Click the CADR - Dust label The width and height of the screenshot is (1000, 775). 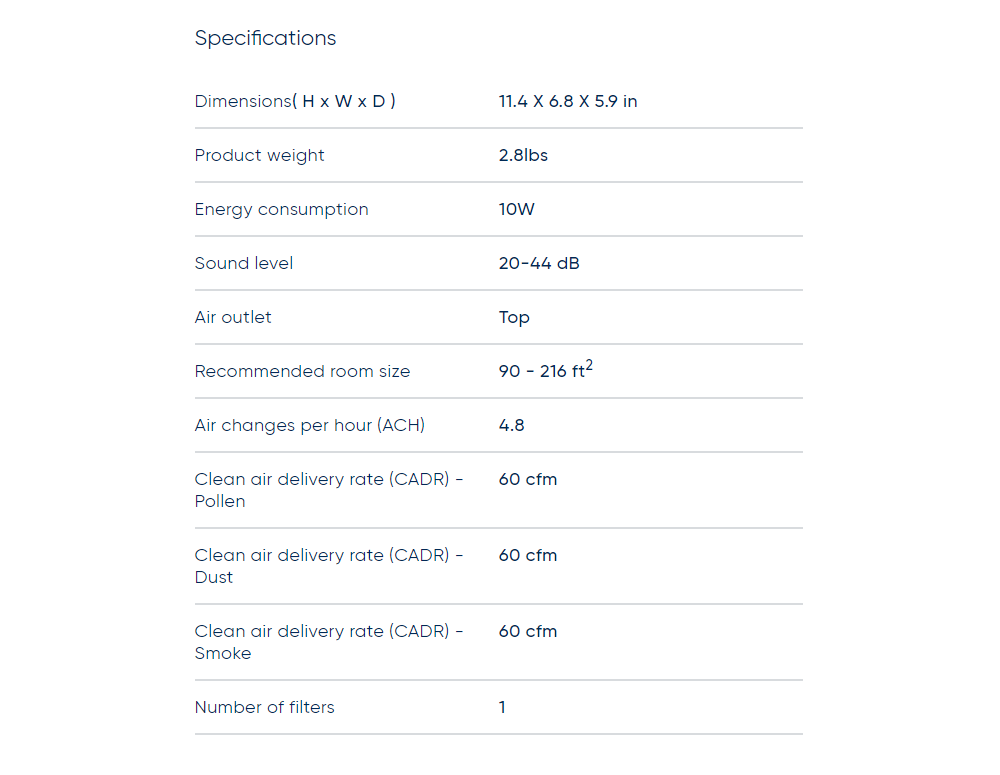(x=329, y=566)
